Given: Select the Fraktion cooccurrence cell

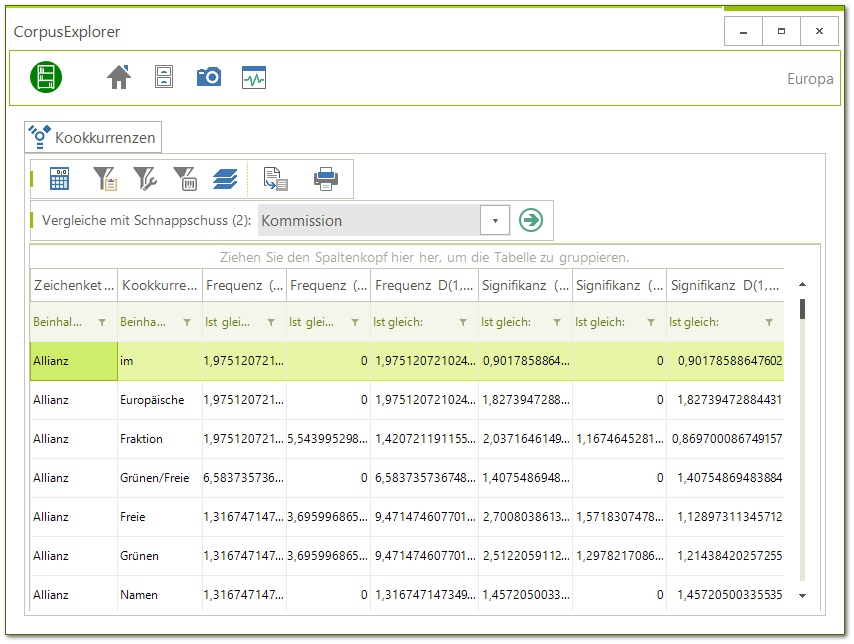Looking at the screenshot, I should point(160,439).
